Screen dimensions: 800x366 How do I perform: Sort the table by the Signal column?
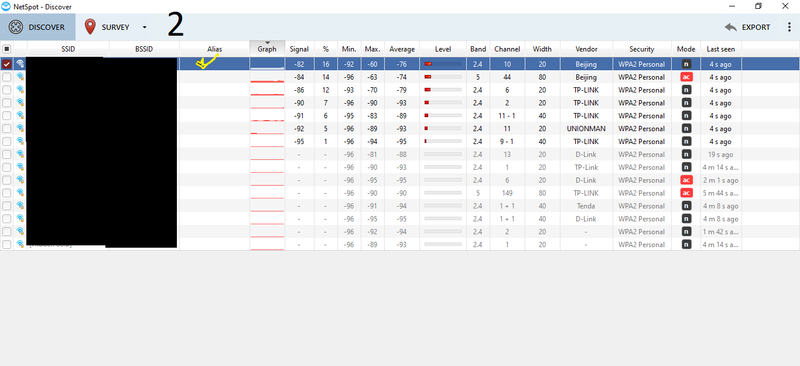299,49
